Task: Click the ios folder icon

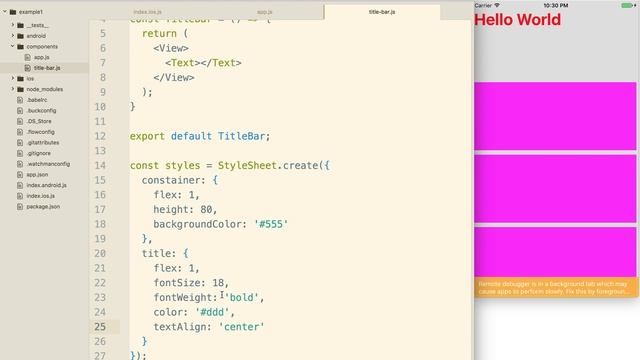Action: pyautogui.click(x=20, y=78)
